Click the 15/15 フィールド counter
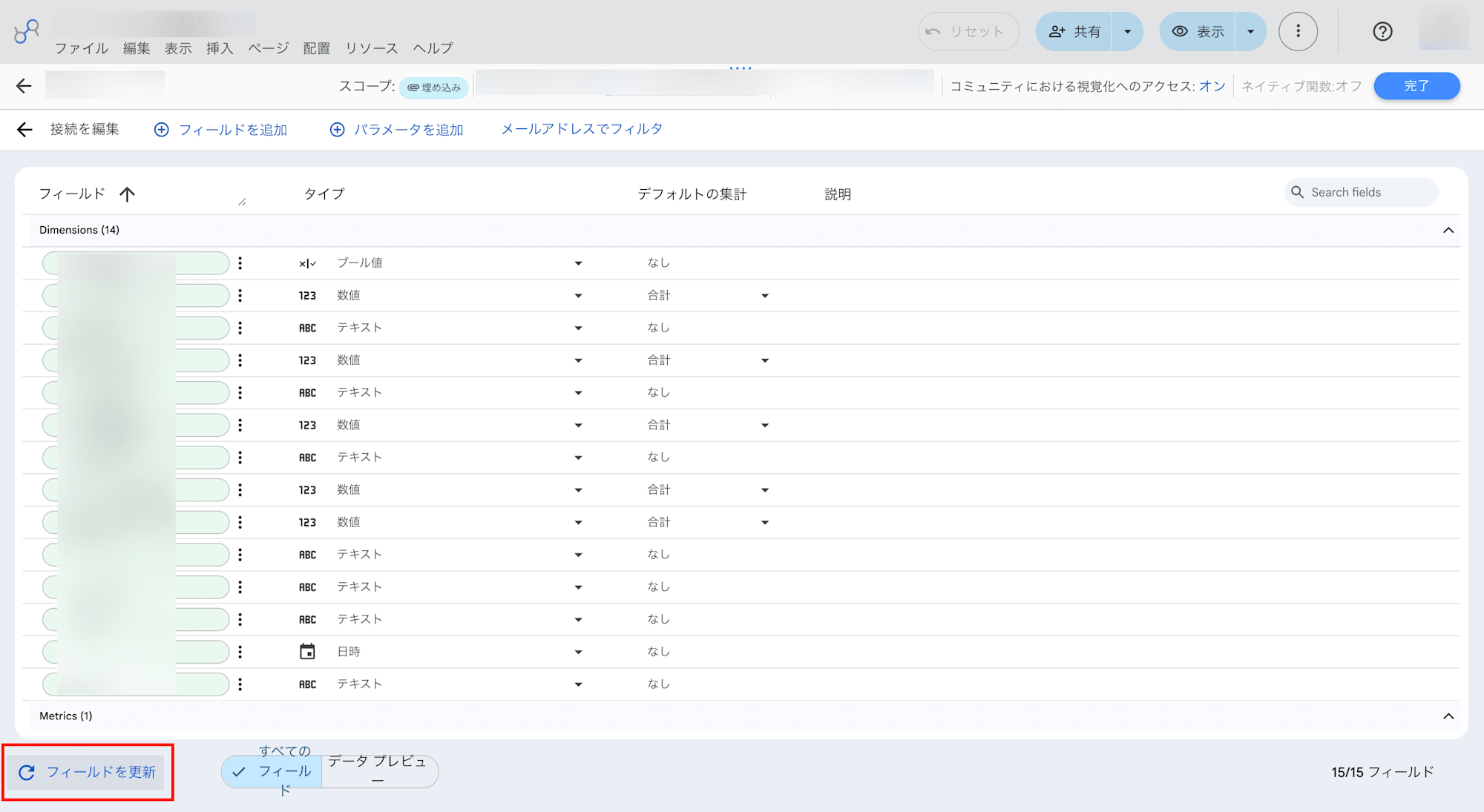The height and width of the screenshot is (812, 1484). [1382, 773]
